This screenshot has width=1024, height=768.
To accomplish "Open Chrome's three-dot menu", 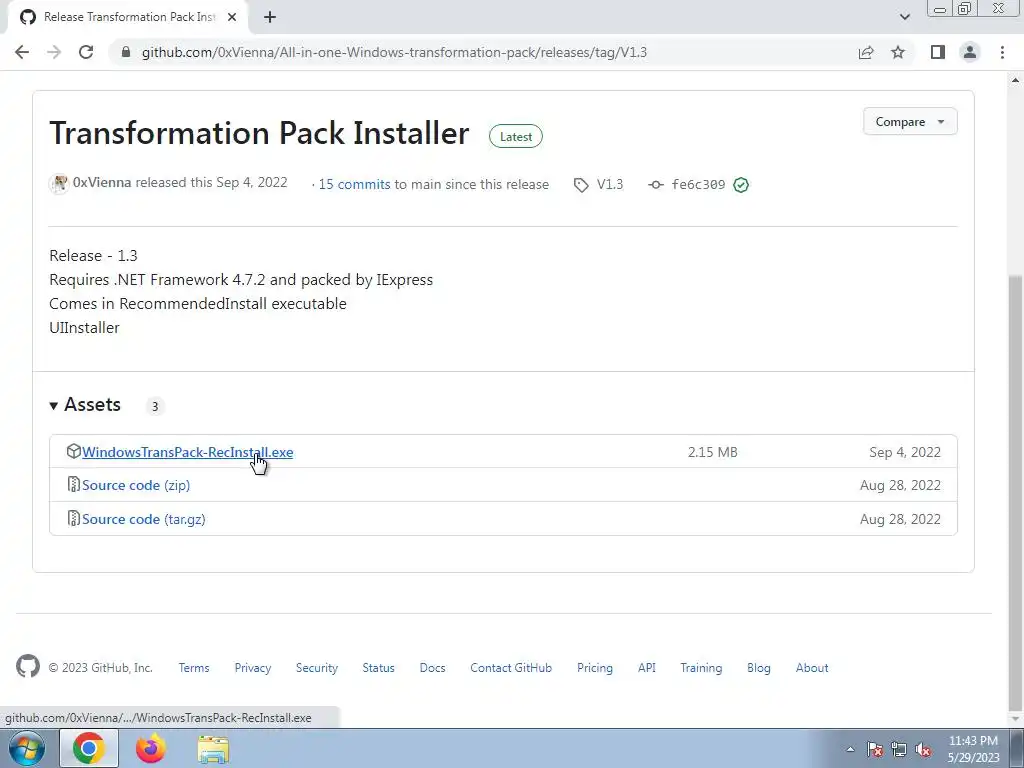I will pyautogui.click(x=1002, y=52).
